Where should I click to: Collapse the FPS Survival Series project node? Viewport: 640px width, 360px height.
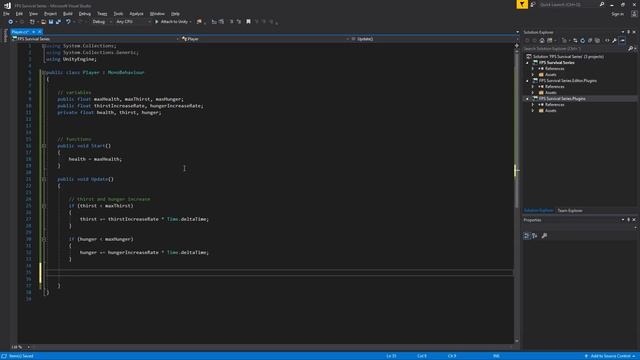coord(527,63)
